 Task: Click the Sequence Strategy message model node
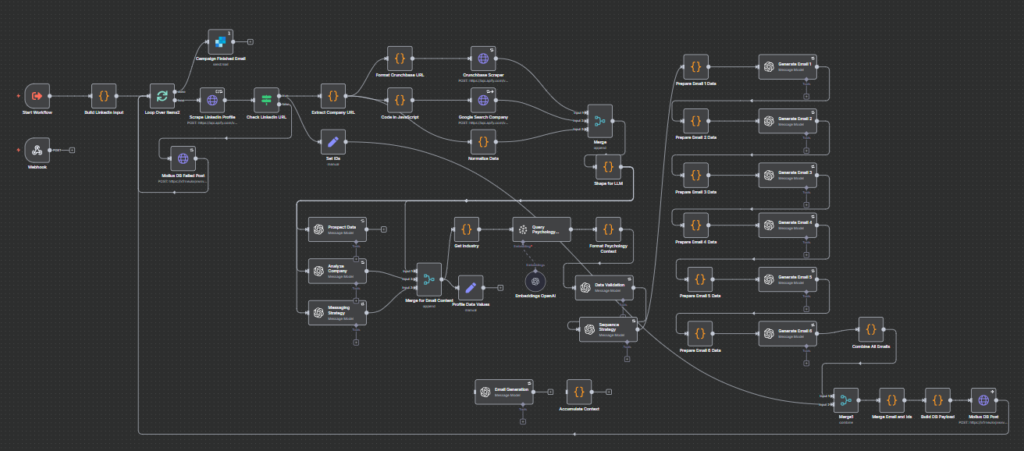tap(608, 329)
